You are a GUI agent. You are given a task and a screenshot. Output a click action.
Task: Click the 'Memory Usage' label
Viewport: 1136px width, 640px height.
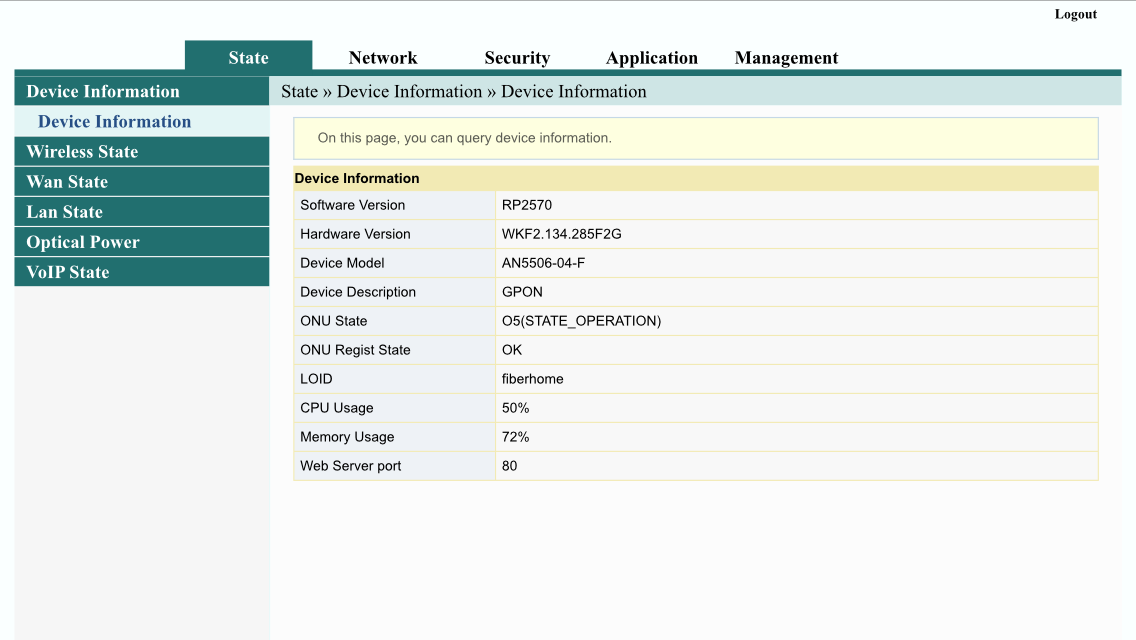pyautogui.click(x=347, y=437)
